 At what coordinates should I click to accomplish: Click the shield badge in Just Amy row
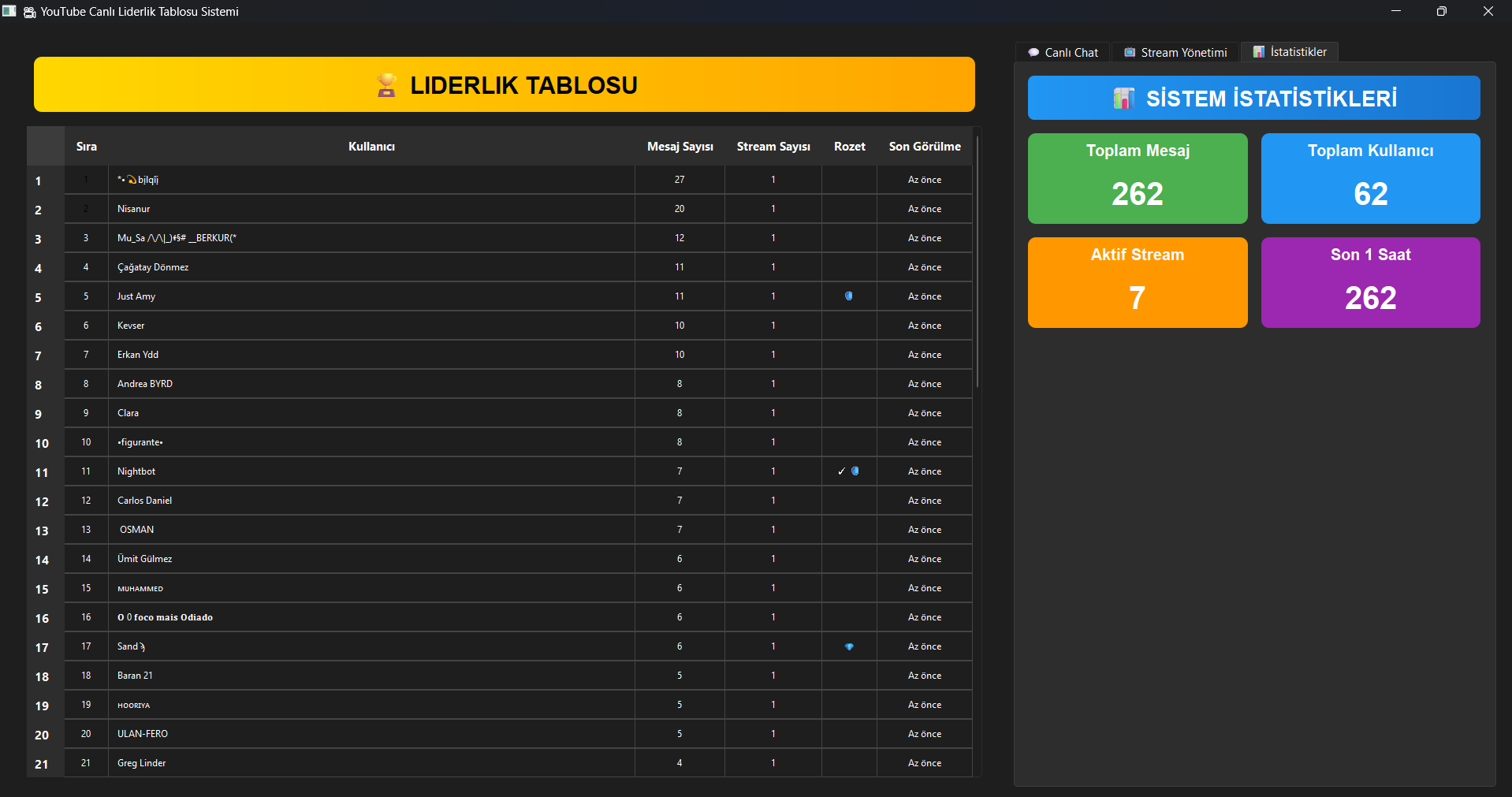pos(849,296)
